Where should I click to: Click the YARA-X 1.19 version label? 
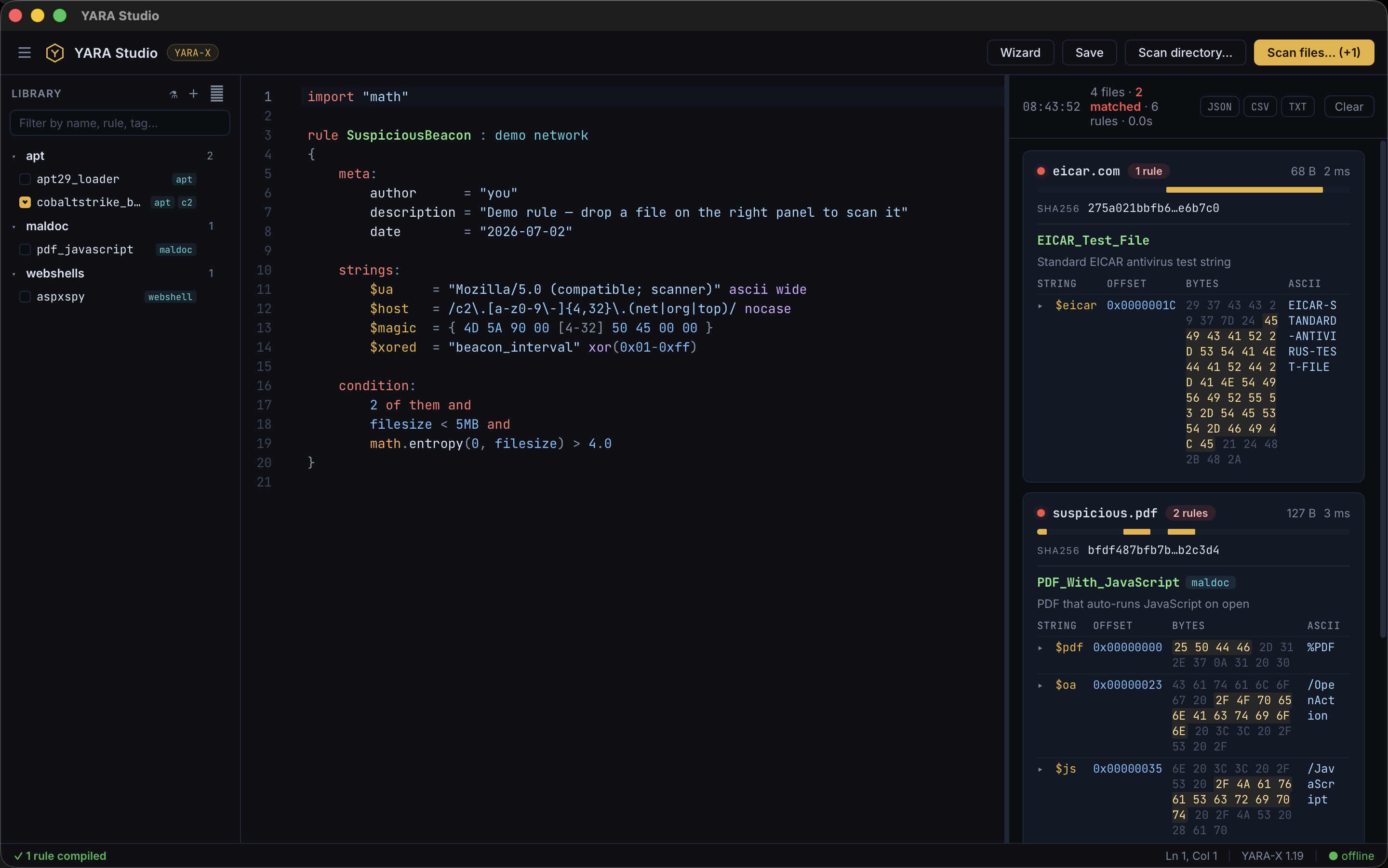[x=1272, y=856]
